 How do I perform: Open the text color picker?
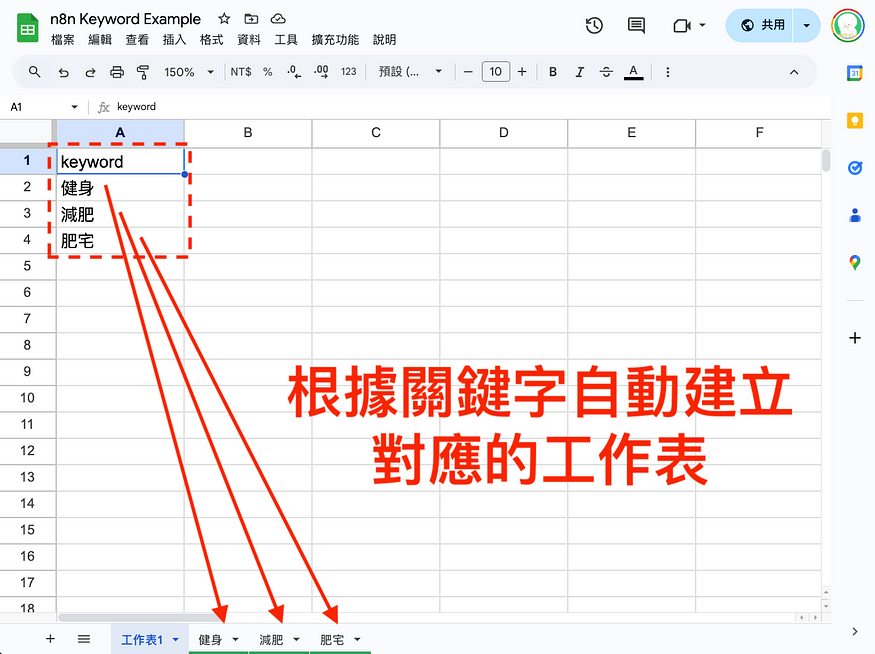pos(633,72)
